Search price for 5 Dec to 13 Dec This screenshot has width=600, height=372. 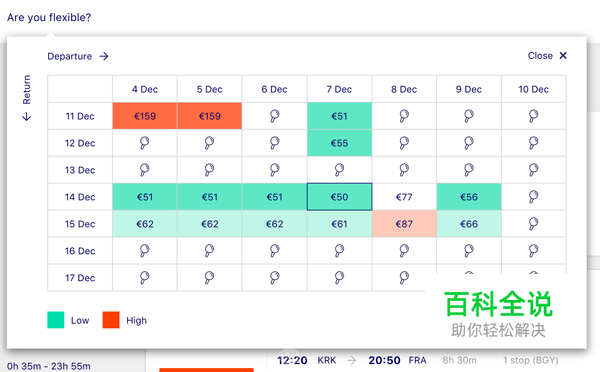209,170
